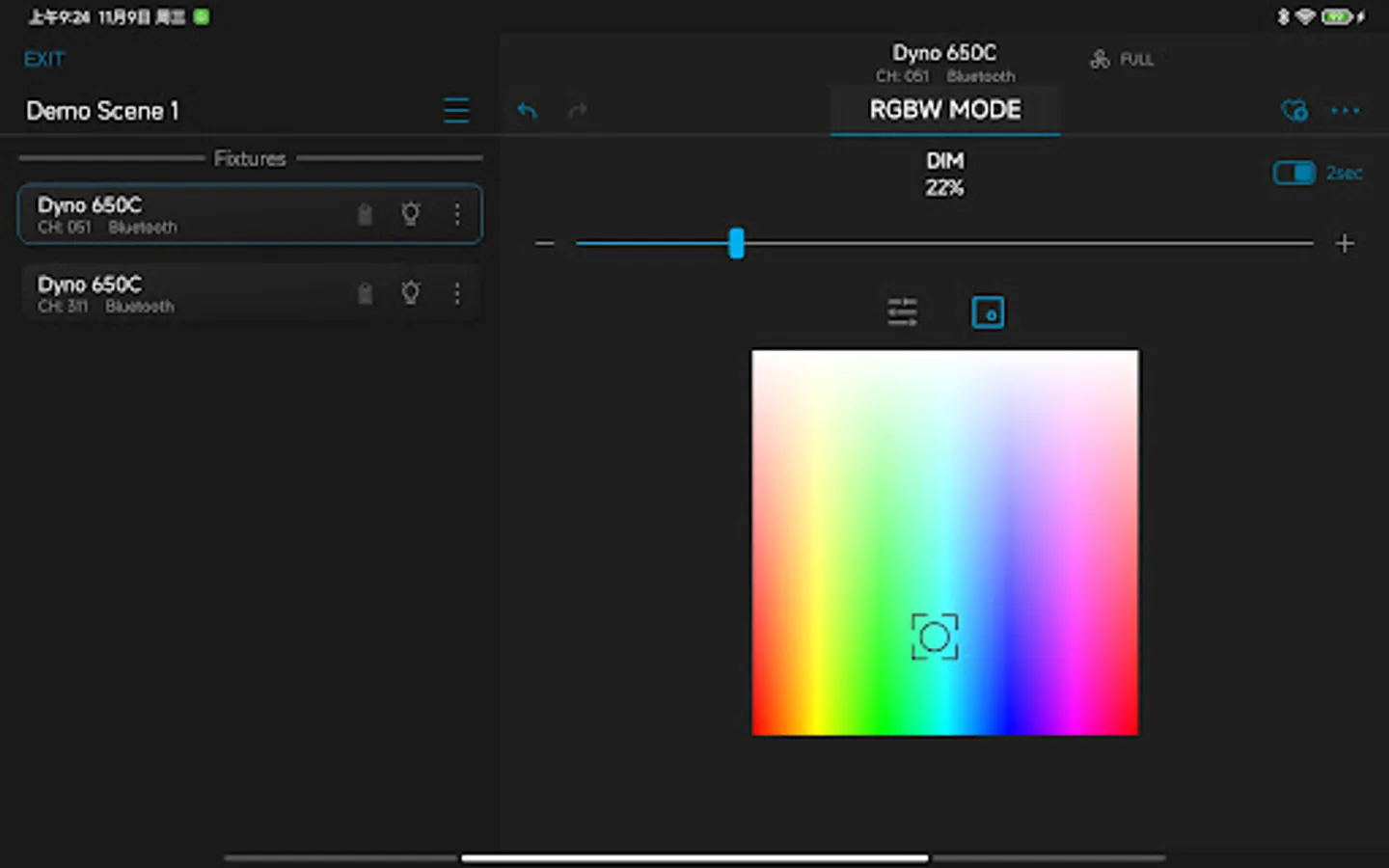Image resolution: width=1389 pixels, height=868 pixels.
Task: Click the home indicator bar at the bottom
Action: tap(694, 857)
